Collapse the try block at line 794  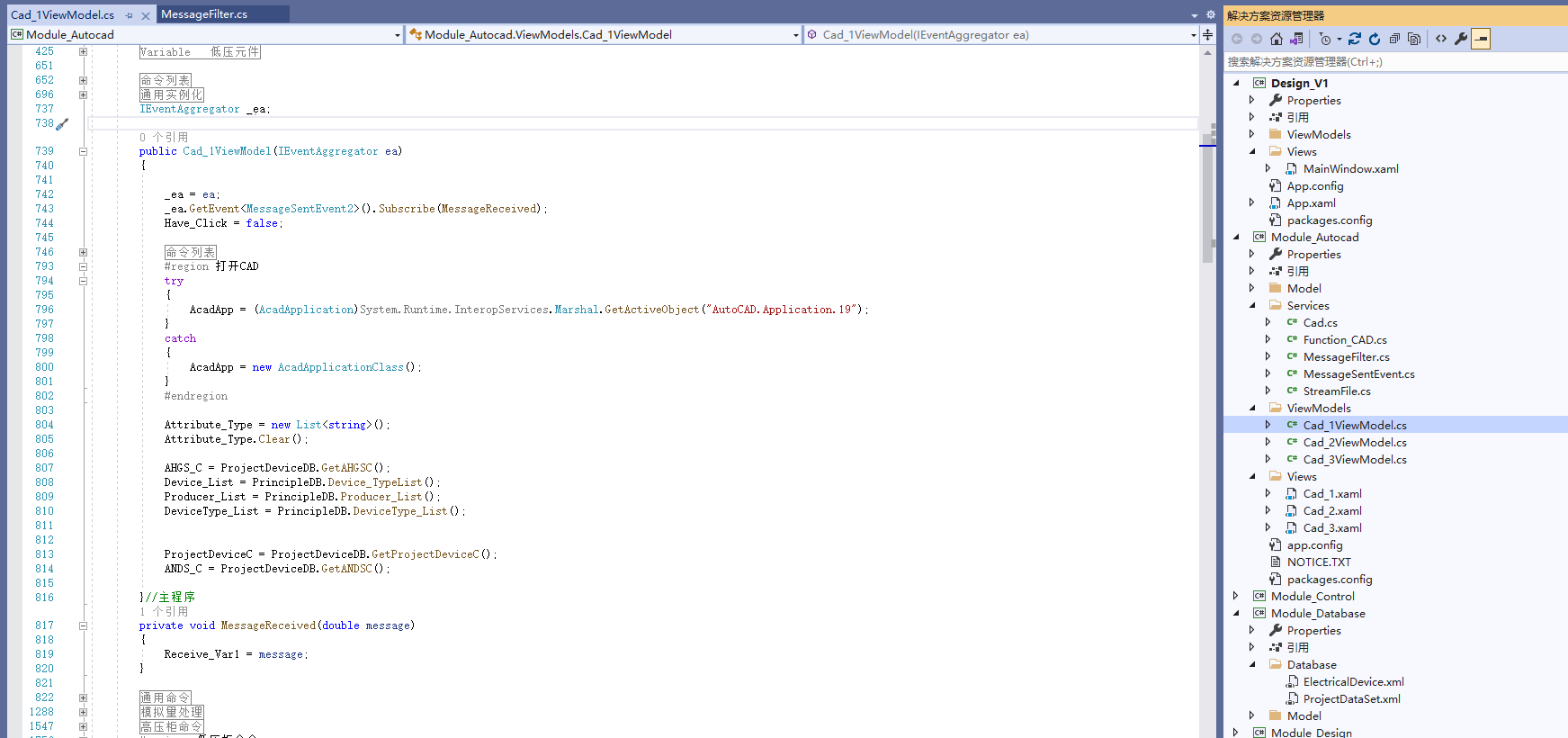tap(83, 281)
